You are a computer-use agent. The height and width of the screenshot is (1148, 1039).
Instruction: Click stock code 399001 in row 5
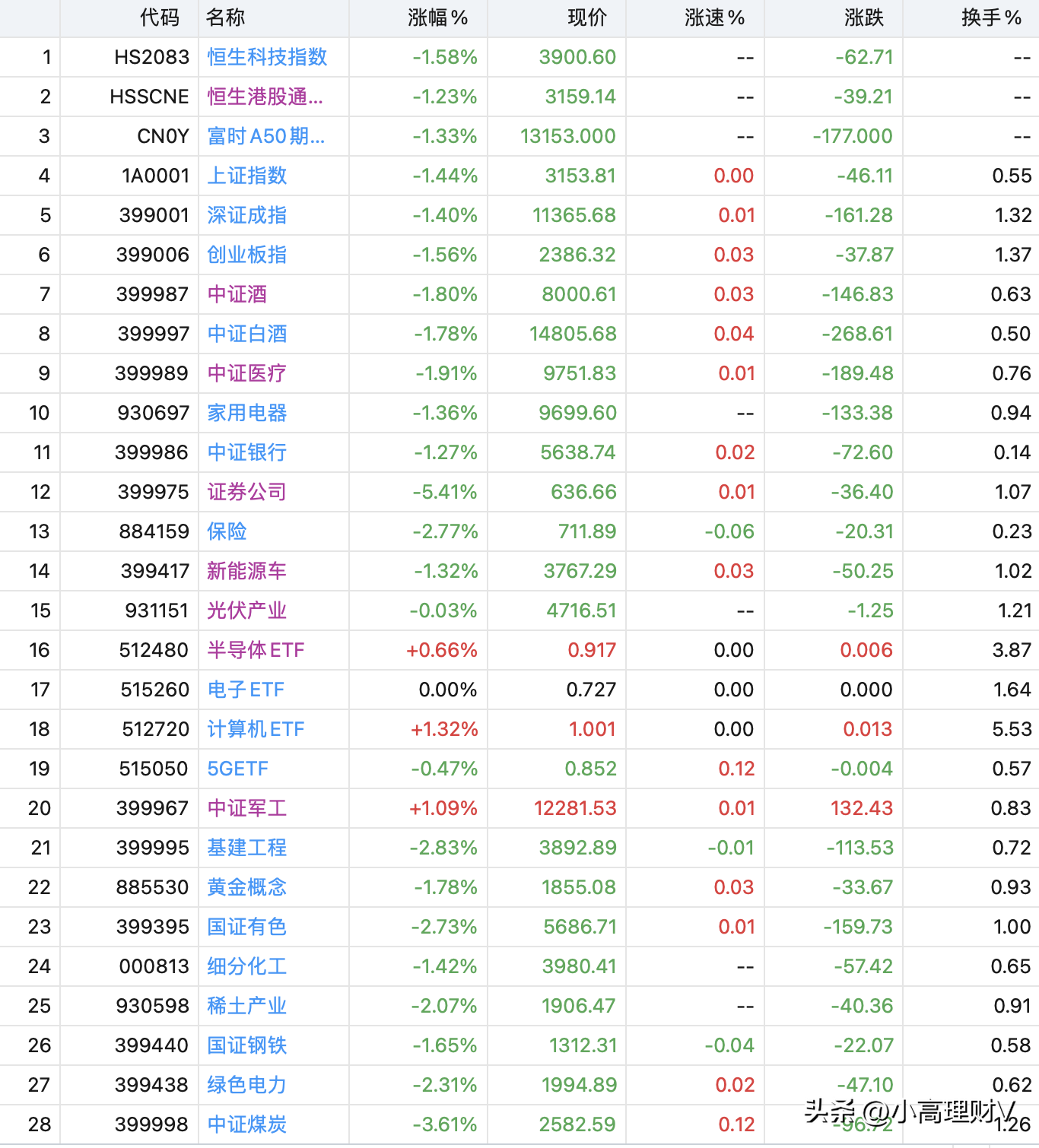pos(154,215)
